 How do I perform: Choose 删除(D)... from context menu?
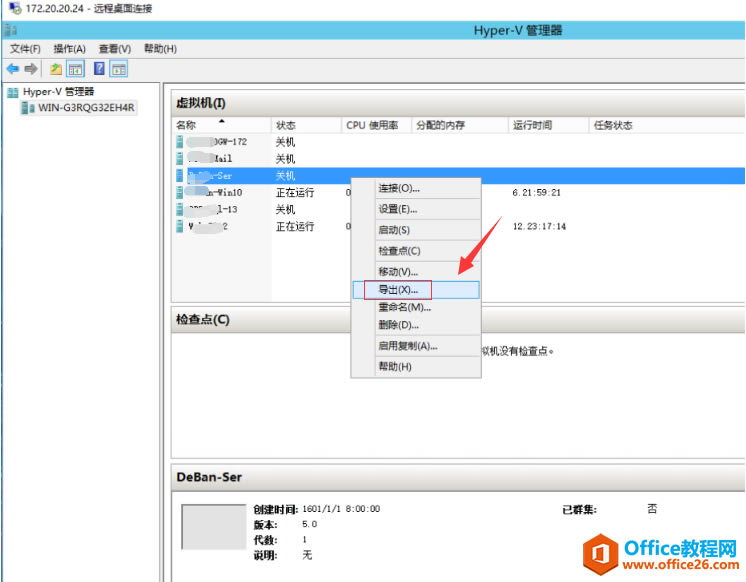click(x=416, y=326)
